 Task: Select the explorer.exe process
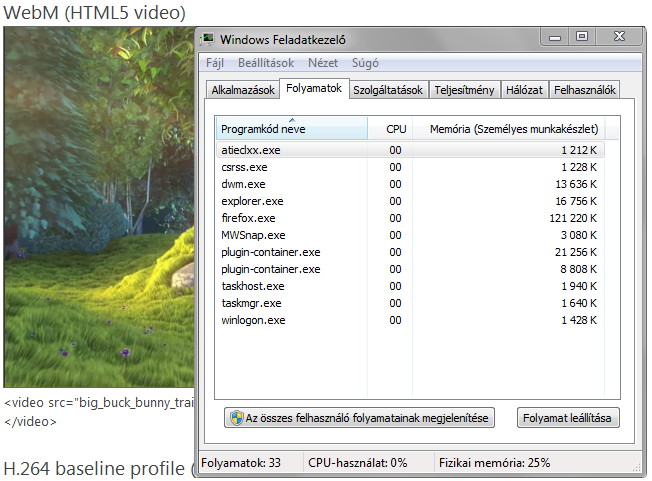click(410, 201)
